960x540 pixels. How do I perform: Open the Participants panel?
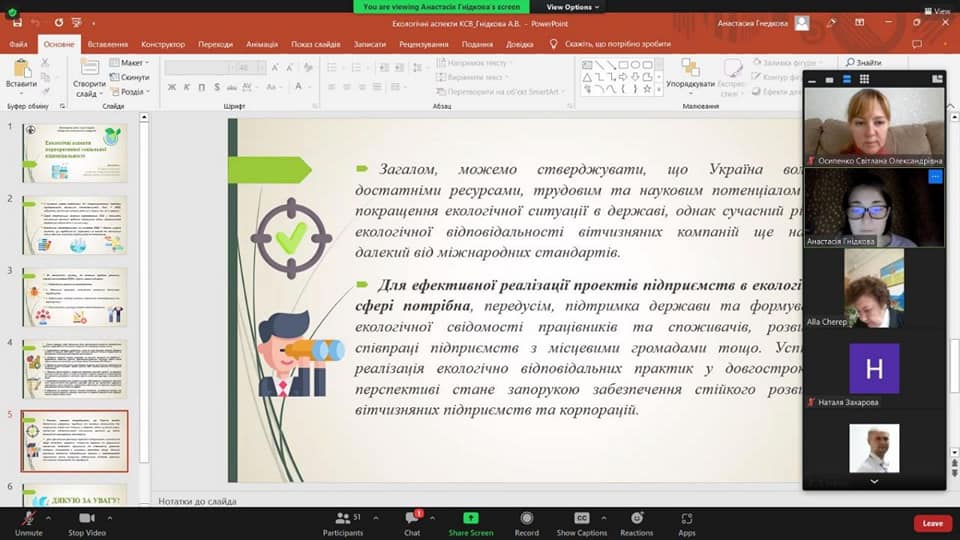tap(343, 518)
